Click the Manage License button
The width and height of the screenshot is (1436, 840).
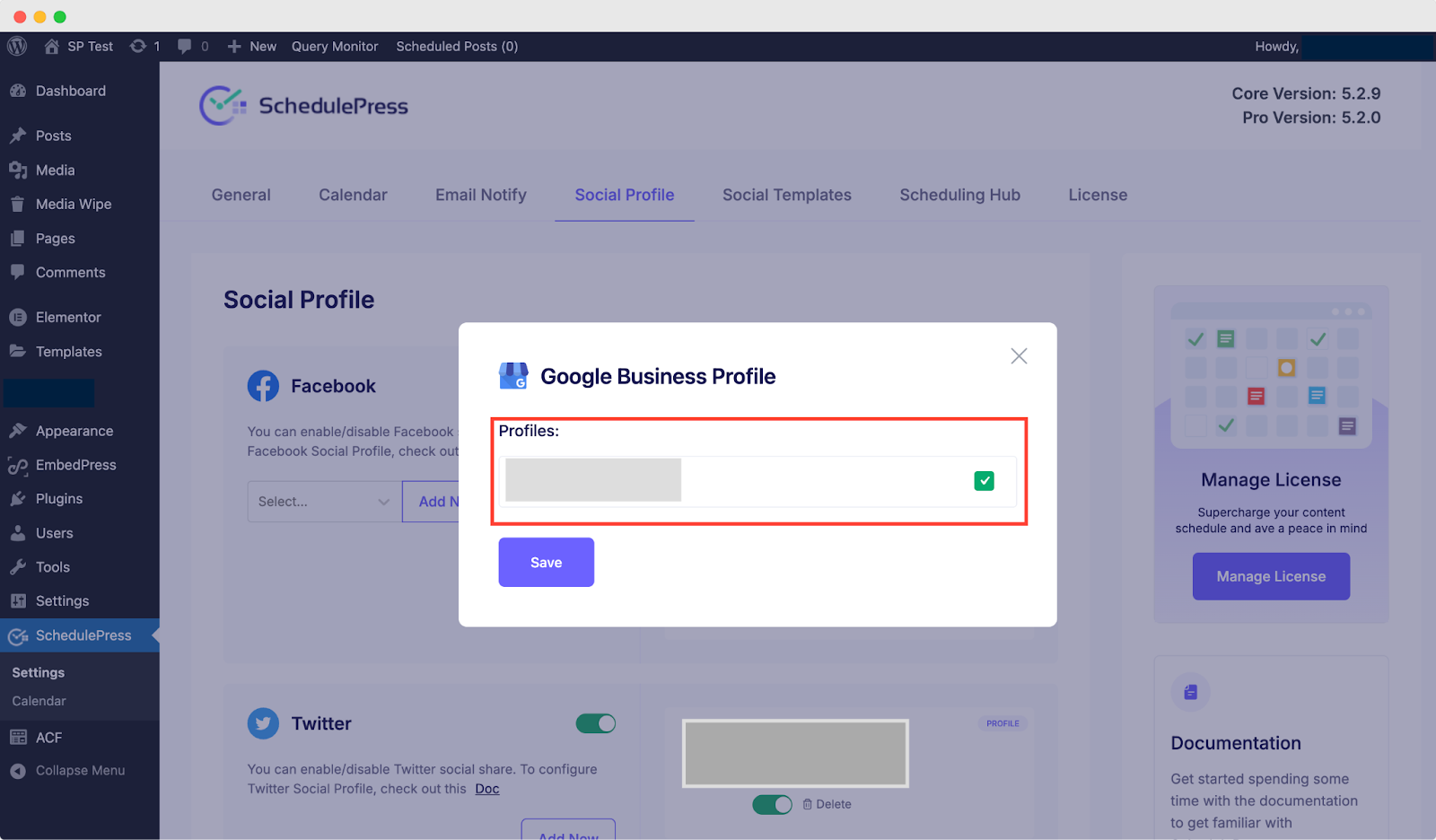[x=1271, y=576]
